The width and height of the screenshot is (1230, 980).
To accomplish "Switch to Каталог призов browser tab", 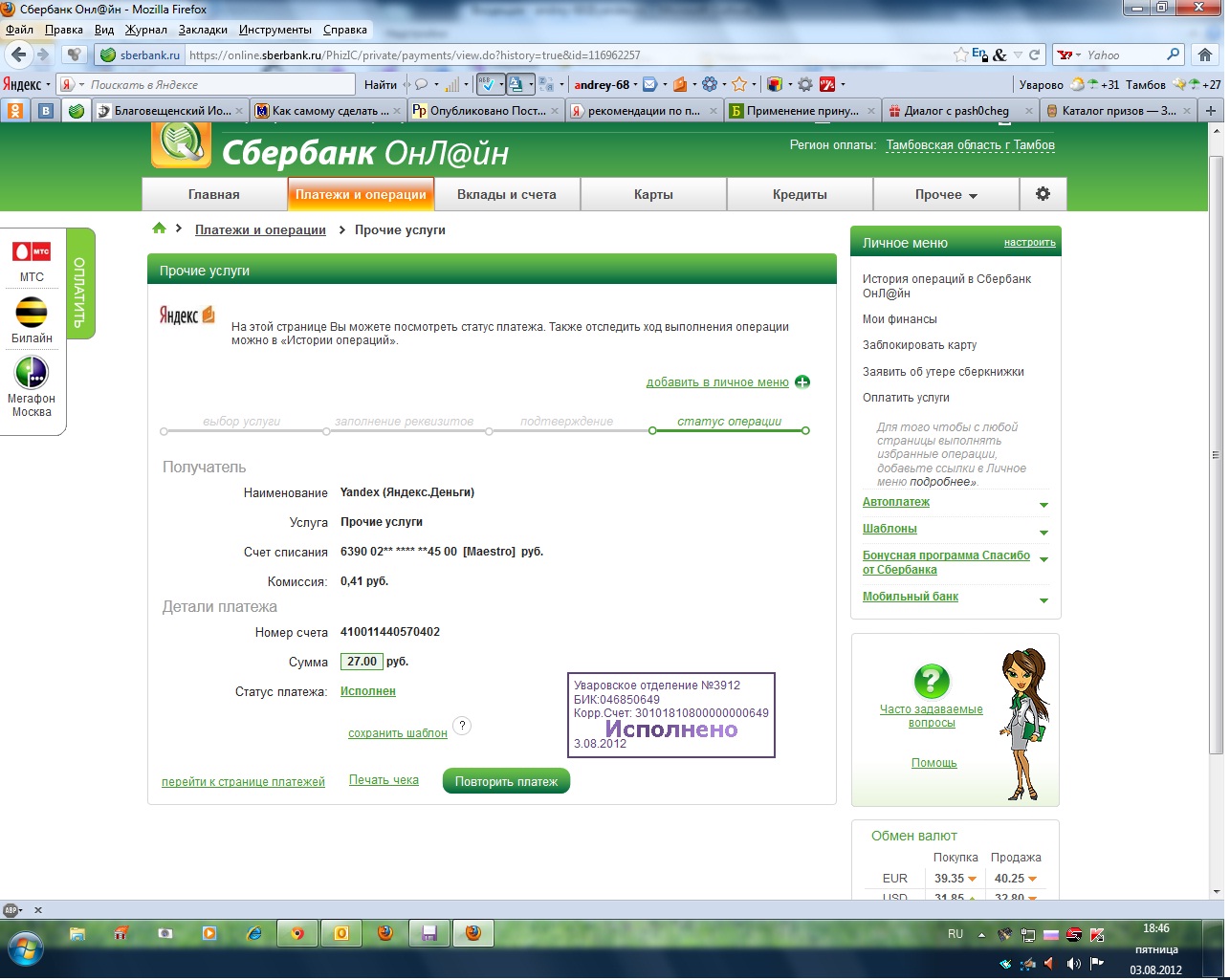I will click(1117, 110).
